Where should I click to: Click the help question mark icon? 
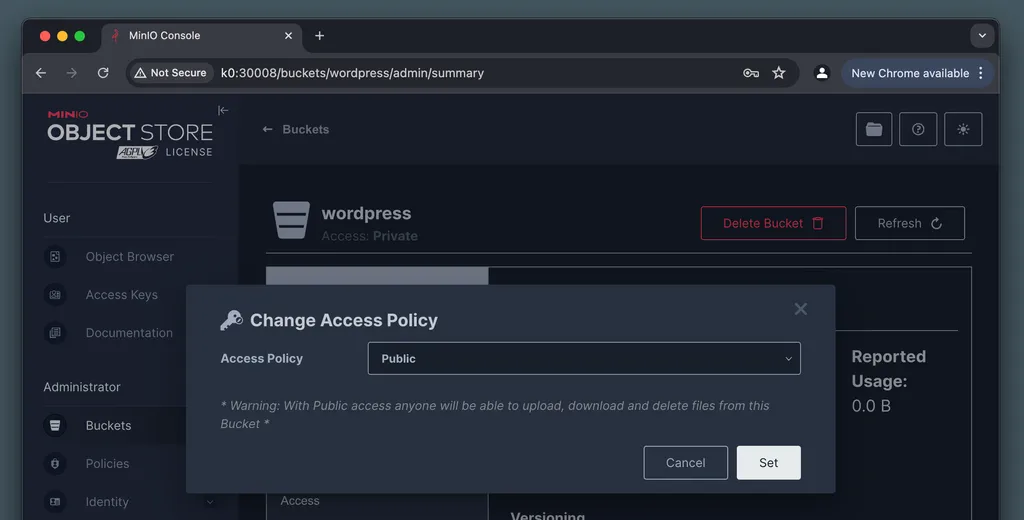[918, 129]
